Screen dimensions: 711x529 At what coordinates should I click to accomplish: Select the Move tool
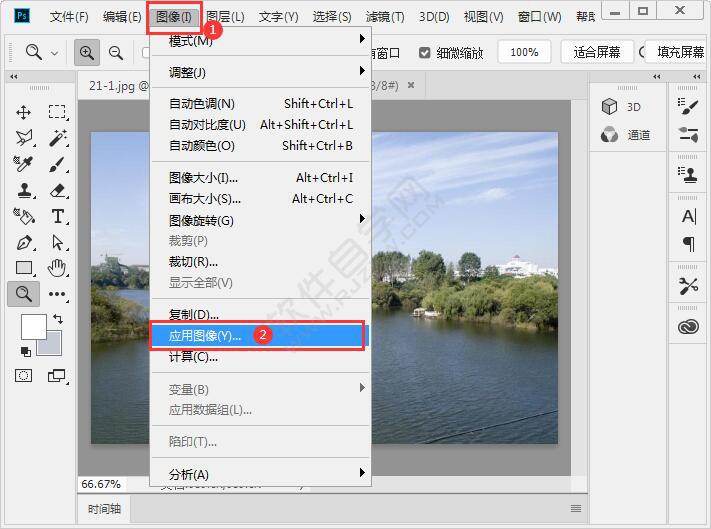point(23,112)
